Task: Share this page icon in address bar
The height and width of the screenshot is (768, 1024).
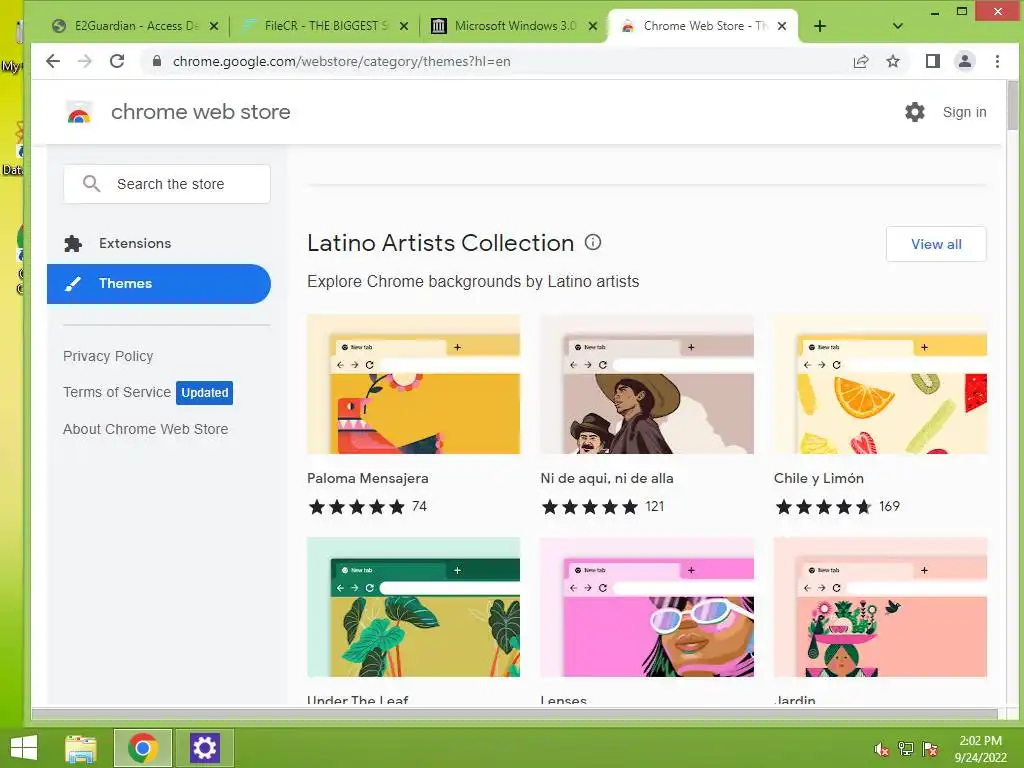Action: (x=861, y=61)
